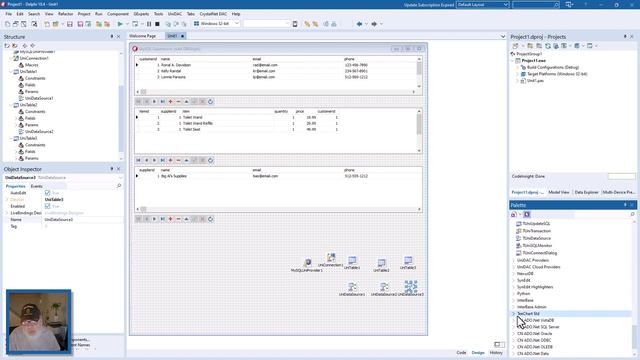Open the File menu
Screen dimensions: 640x360
click(9, 14)
